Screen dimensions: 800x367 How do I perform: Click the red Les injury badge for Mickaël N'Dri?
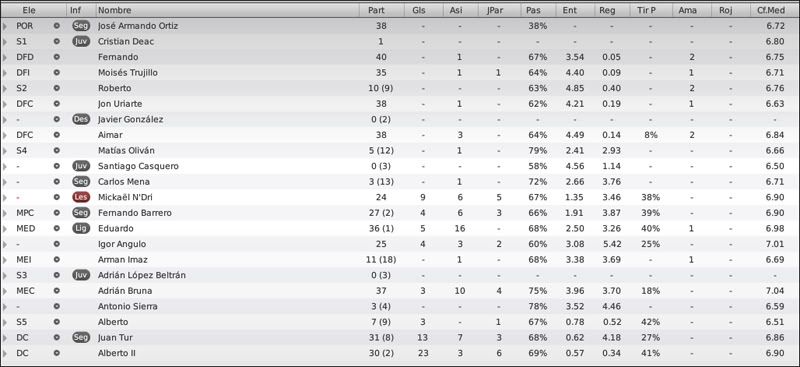click(81, 197)
